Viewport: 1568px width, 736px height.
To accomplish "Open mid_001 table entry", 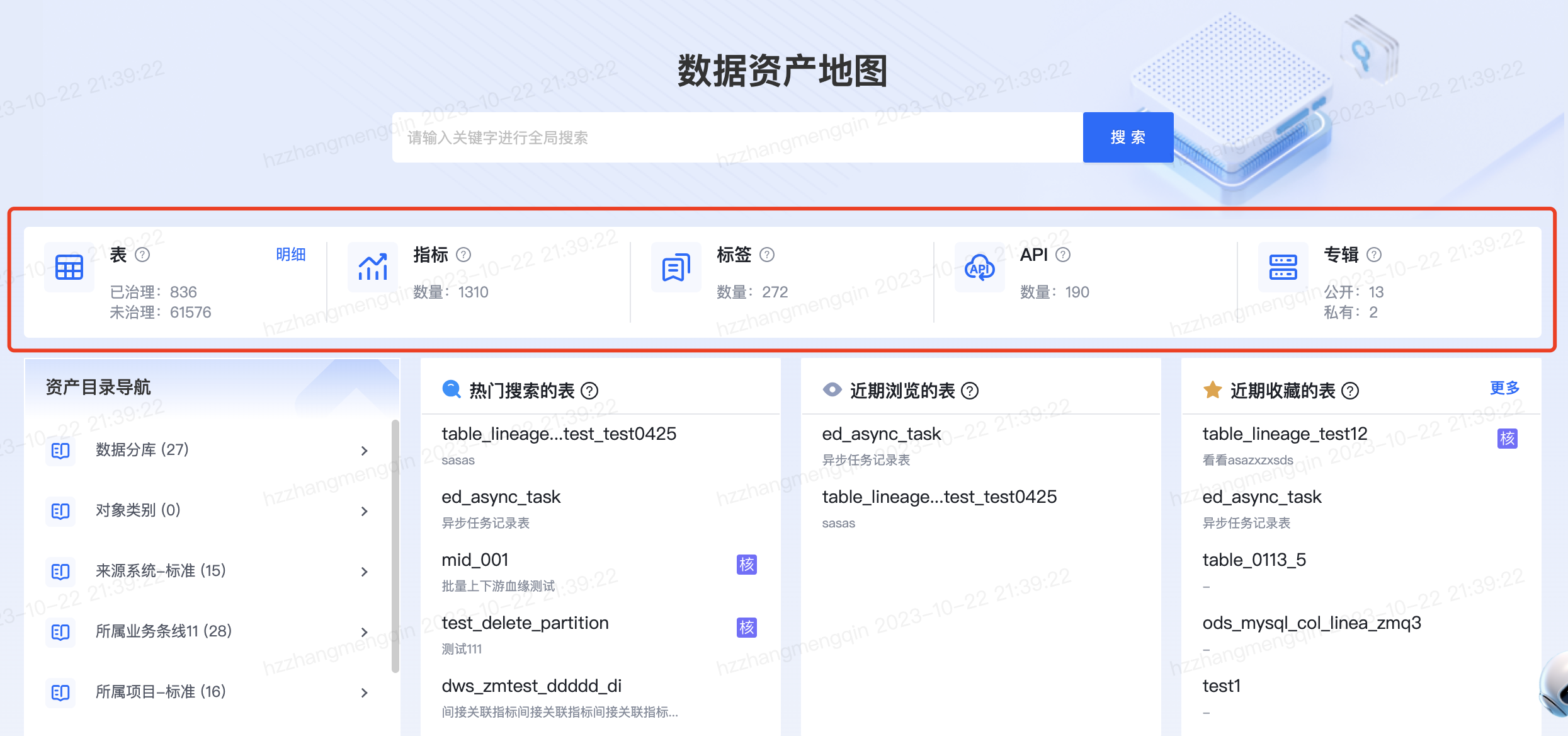I will coord(475,560).
